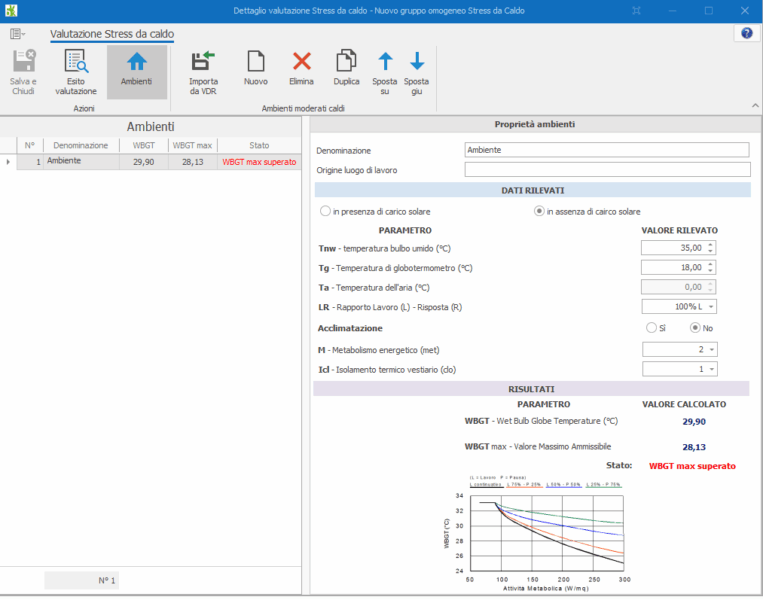Viewport: 763px width, 600px height.
Task: Sort by WBGT column header
Action: (144, 145)
